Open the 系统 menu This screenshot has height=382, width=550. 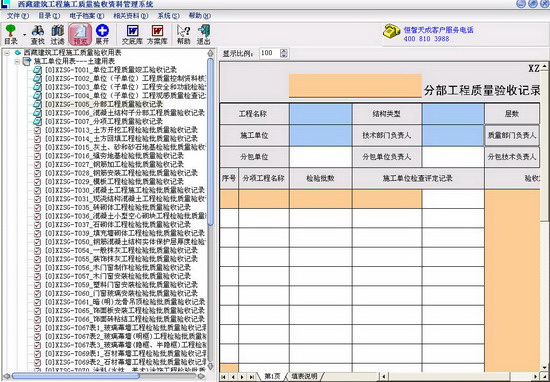[168, 16]
